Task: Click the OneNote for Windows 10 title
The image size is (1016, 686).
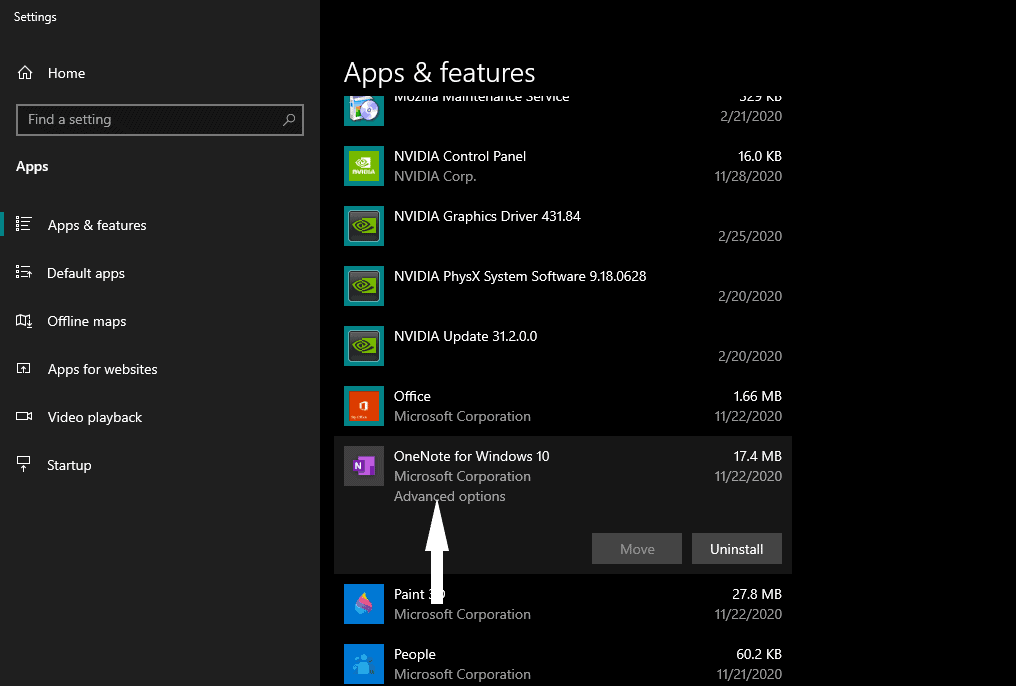Action: pos(472,456)
